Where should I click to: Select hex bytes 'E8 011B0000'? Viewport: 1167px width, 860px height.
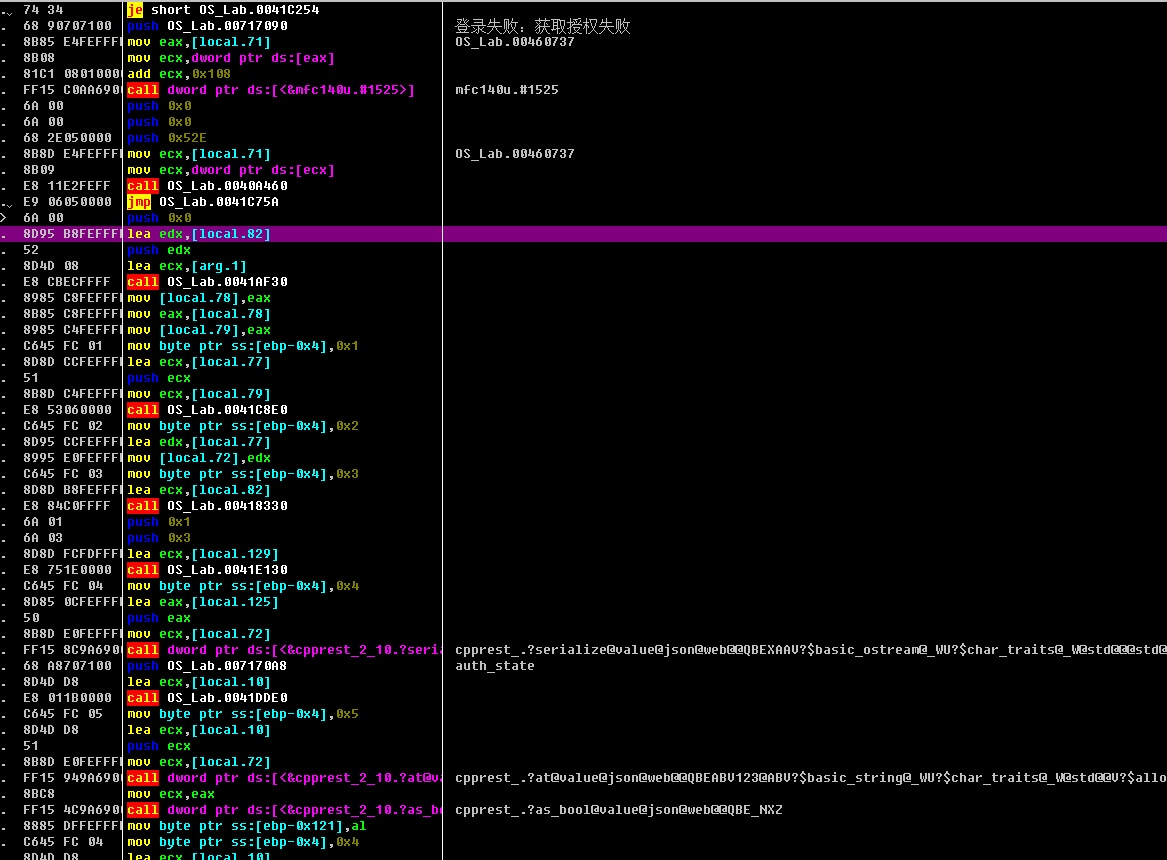click(67, 698)
